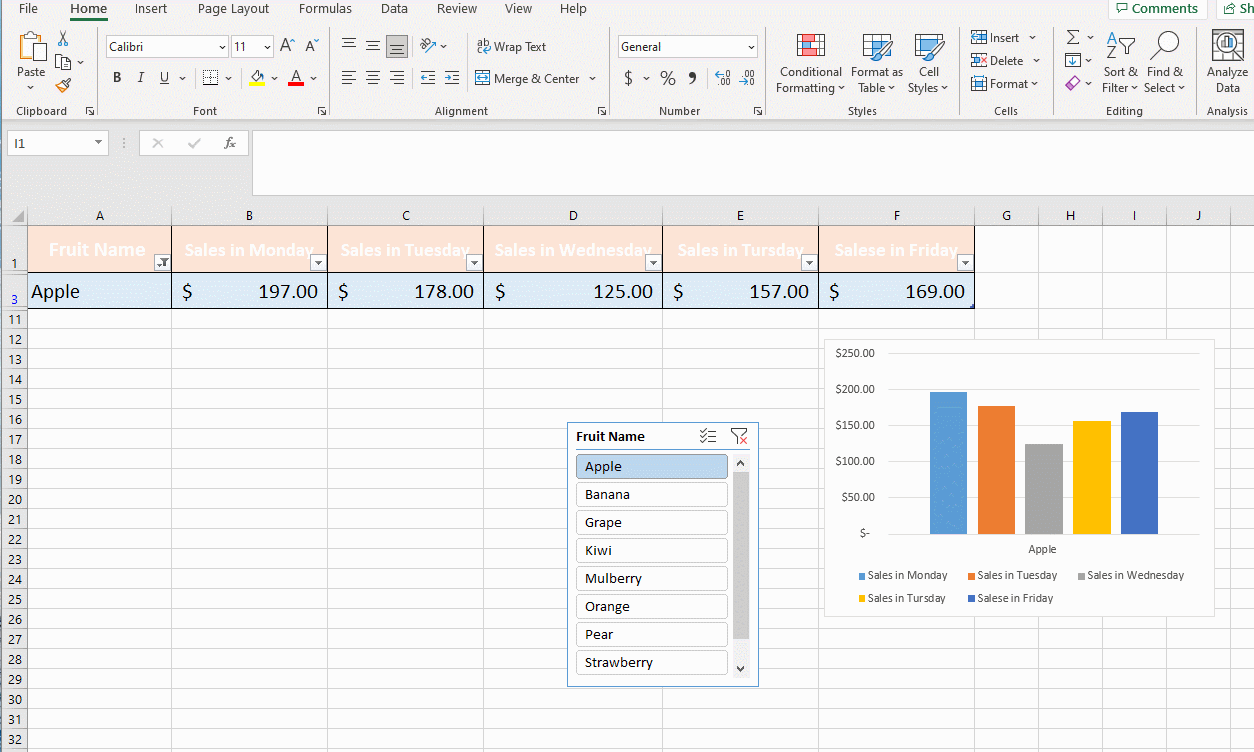This screenshot has width=1254, height=752.
Task: Click the Orientation text-angle icon
Action: [428, 46]
